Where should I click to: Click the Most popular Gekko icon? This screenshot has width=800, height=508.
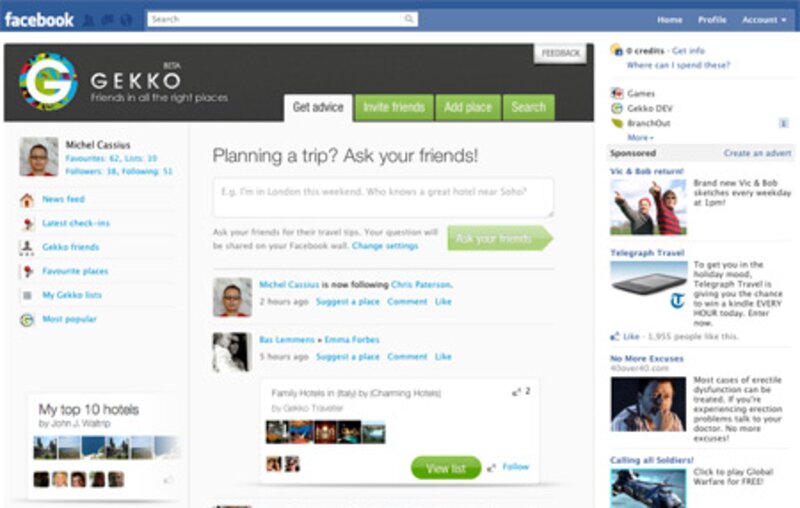click(27, 319)
